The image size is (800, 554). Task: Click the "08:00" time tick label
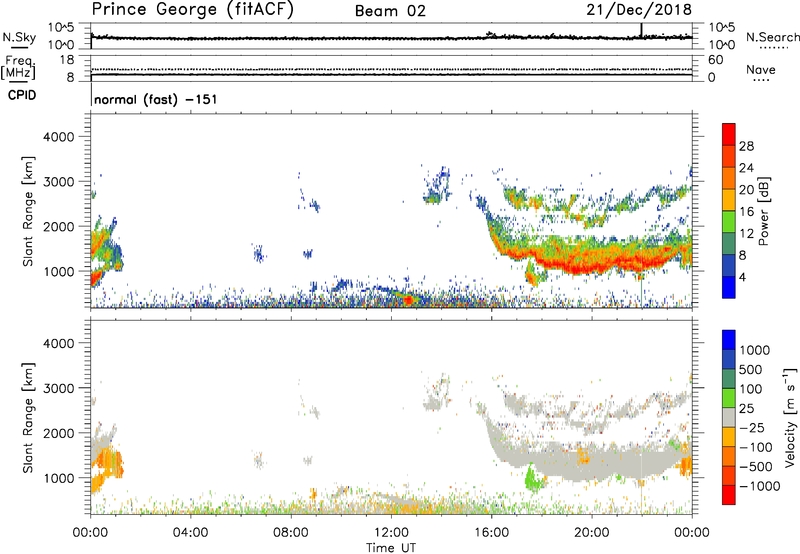click(291, 533)
